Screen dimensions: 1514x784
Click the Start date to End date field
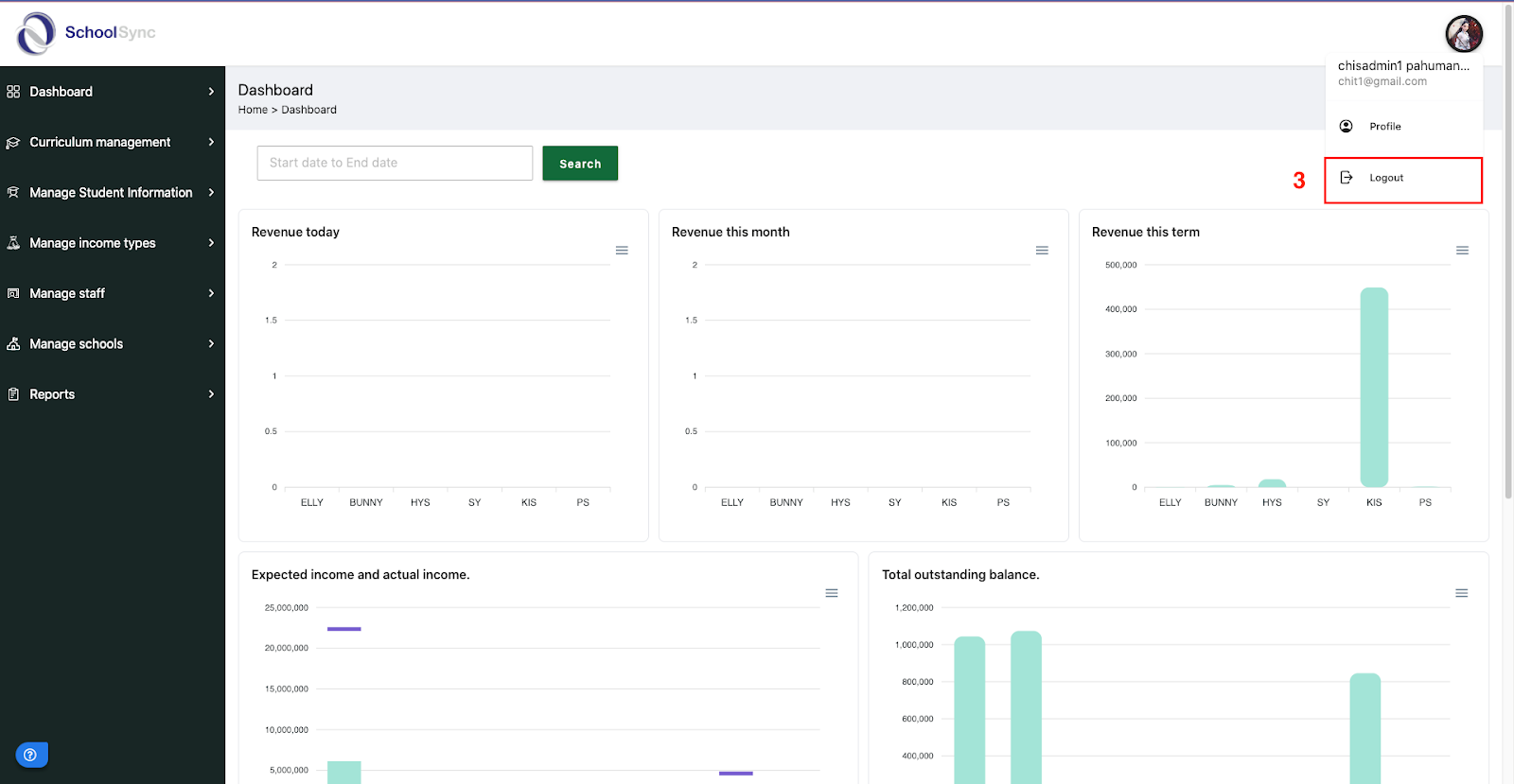coord(395,163)
